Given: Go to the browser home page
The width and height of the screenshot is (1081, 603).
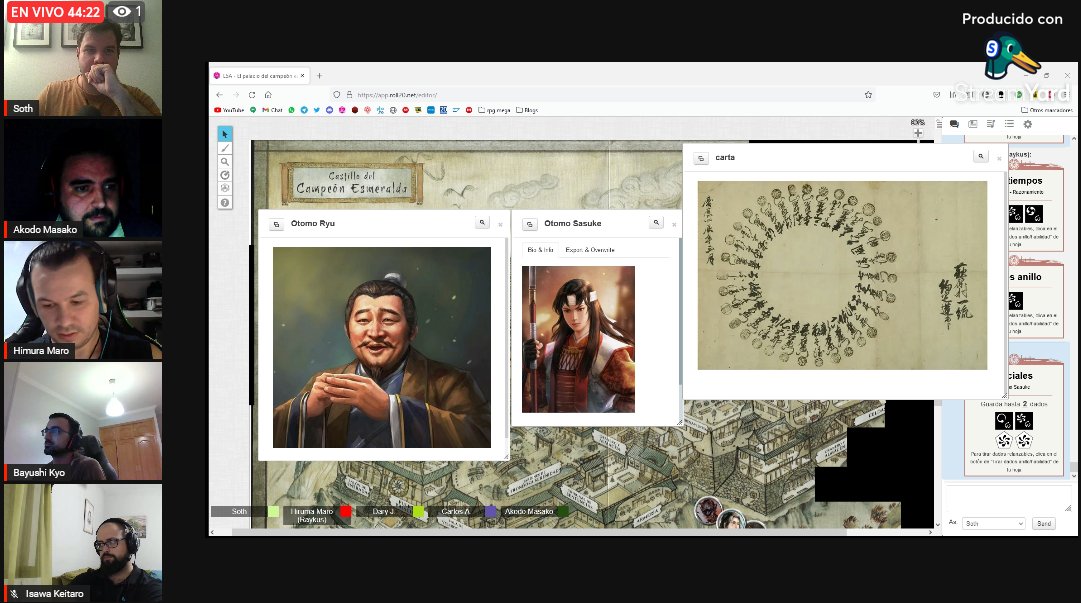Looking at the screenshot, I should (268, 94).
